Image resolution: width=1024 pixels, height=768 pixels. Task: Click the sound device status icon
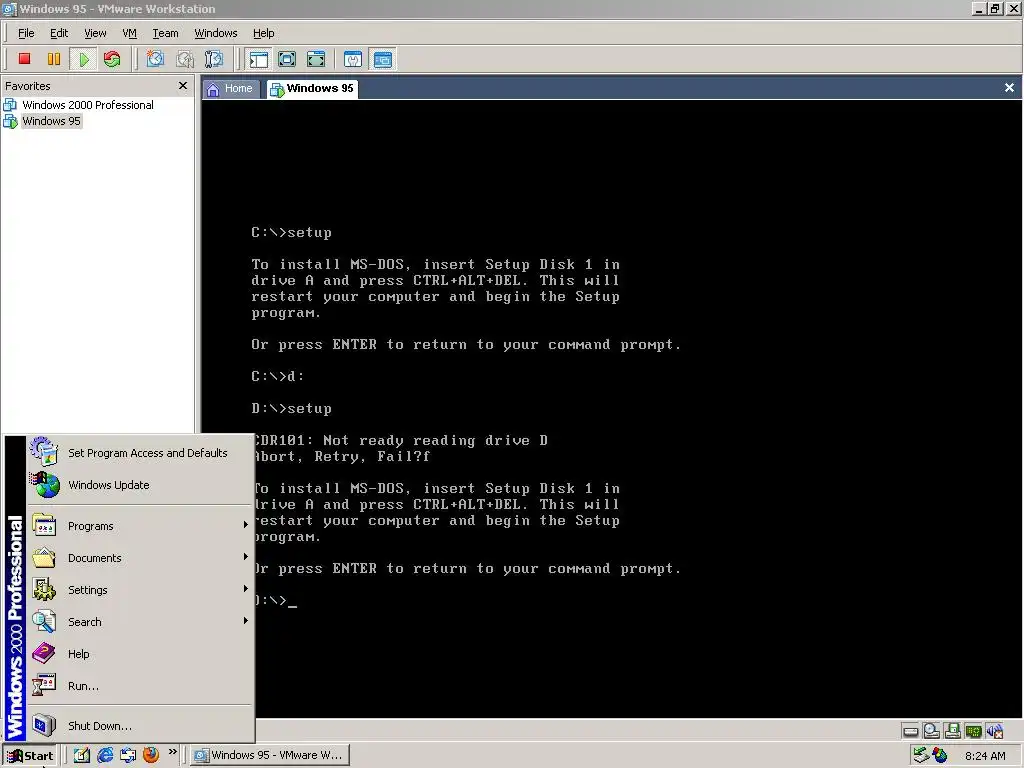[x=994, y=731]
